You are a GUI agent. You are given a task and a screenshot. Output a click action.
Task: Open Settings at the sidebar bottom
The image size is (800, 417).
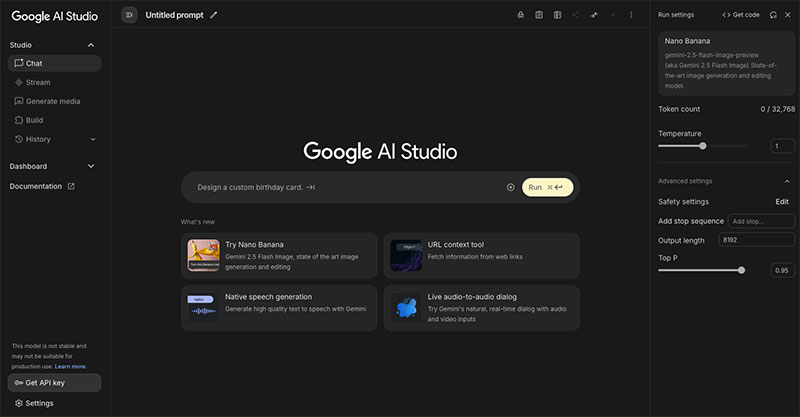click(34, 403)
